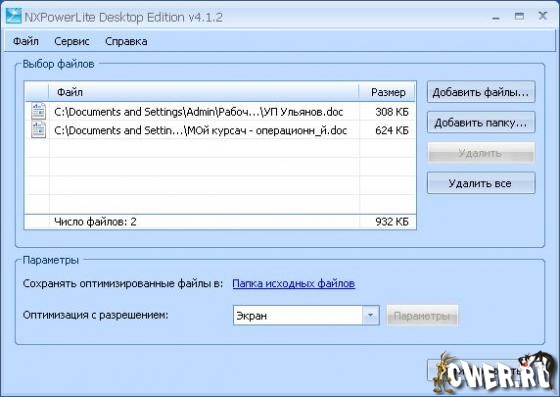Sort by the Размер column header
The image size is (560, 397).
(388, 92)
